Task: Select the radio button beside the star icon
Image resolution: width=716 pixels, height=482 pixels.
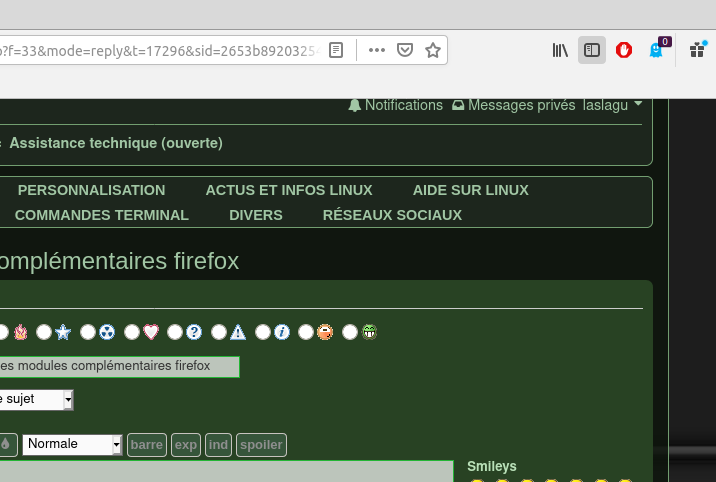Action: [x=44, y=332]
